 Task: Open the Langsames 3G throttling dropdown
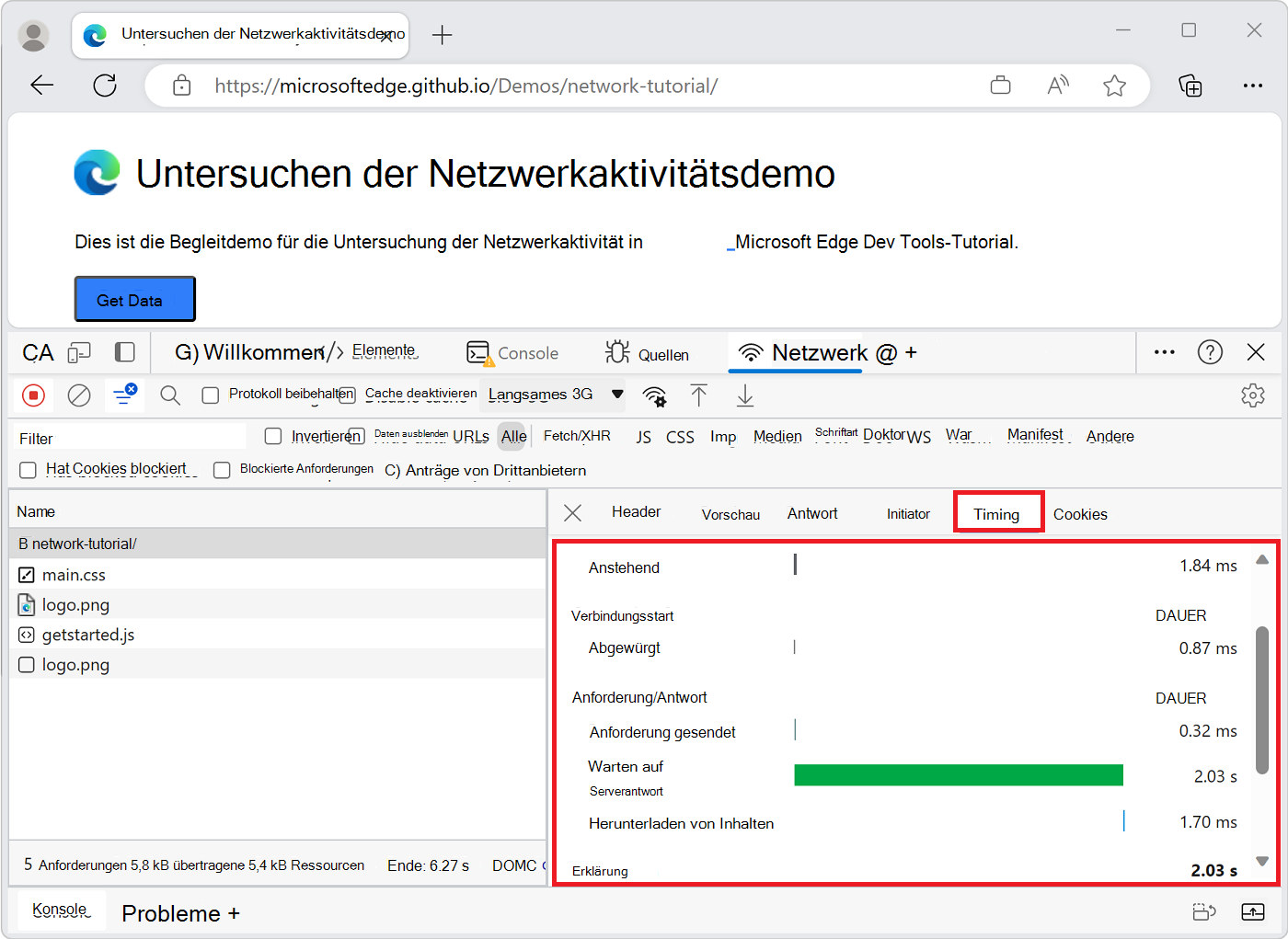pos(557,395)
